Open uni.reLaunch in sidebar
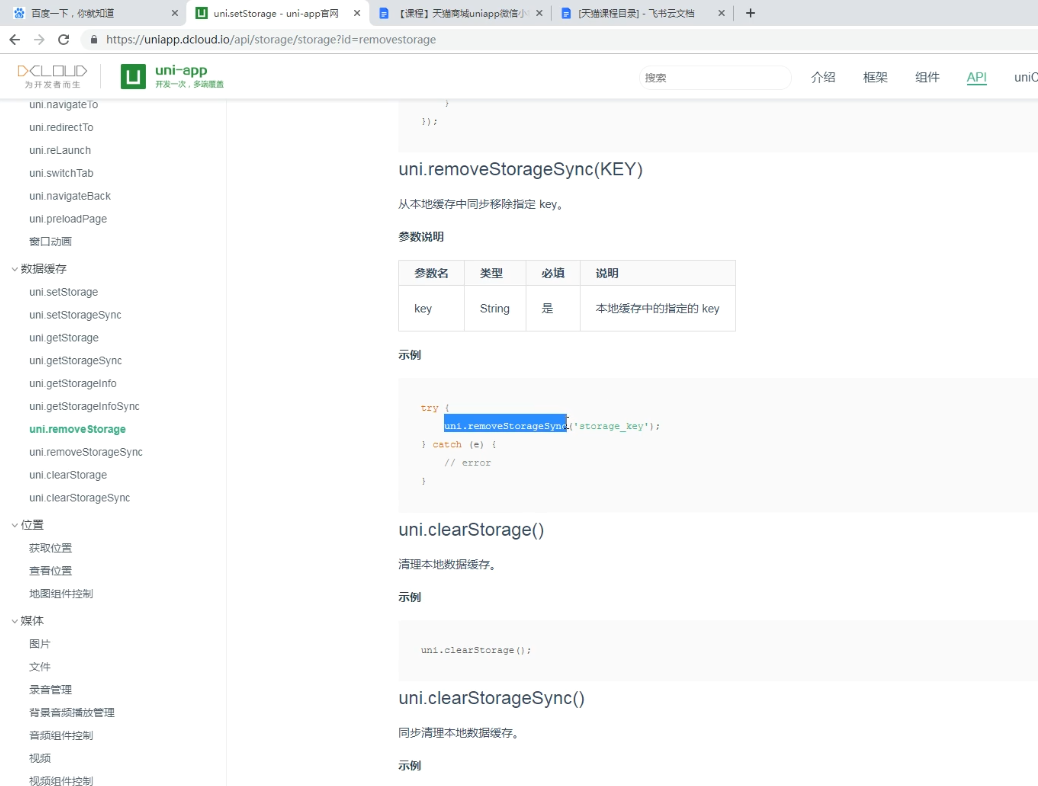 [60, 150]
